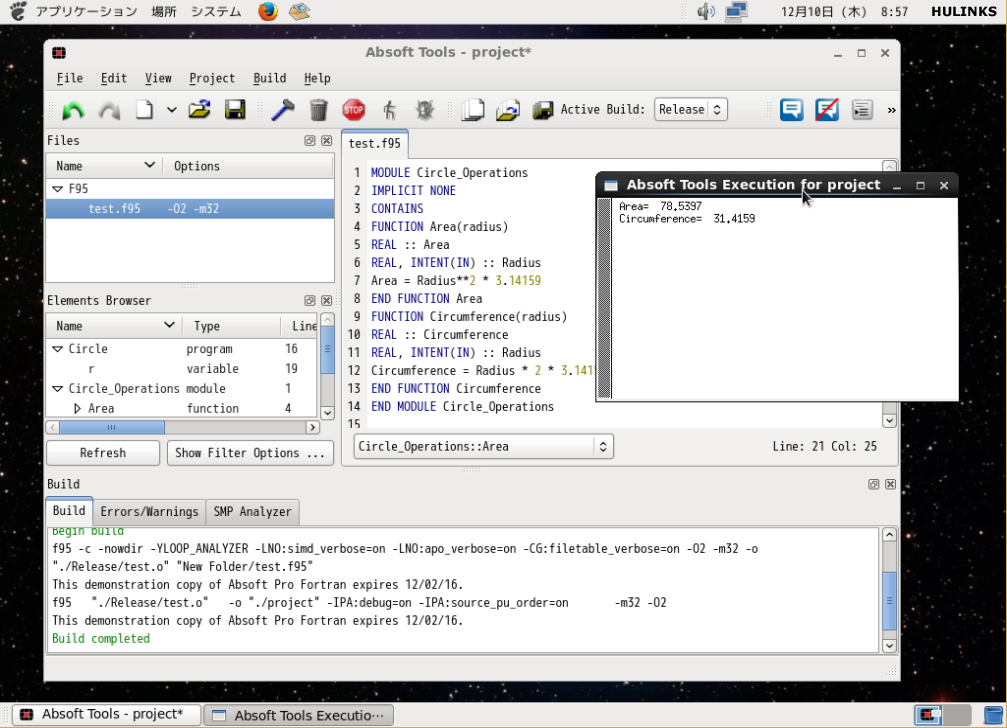Collapse the Circle_Operations module node
1007x728 pixels.
point(57,388)
